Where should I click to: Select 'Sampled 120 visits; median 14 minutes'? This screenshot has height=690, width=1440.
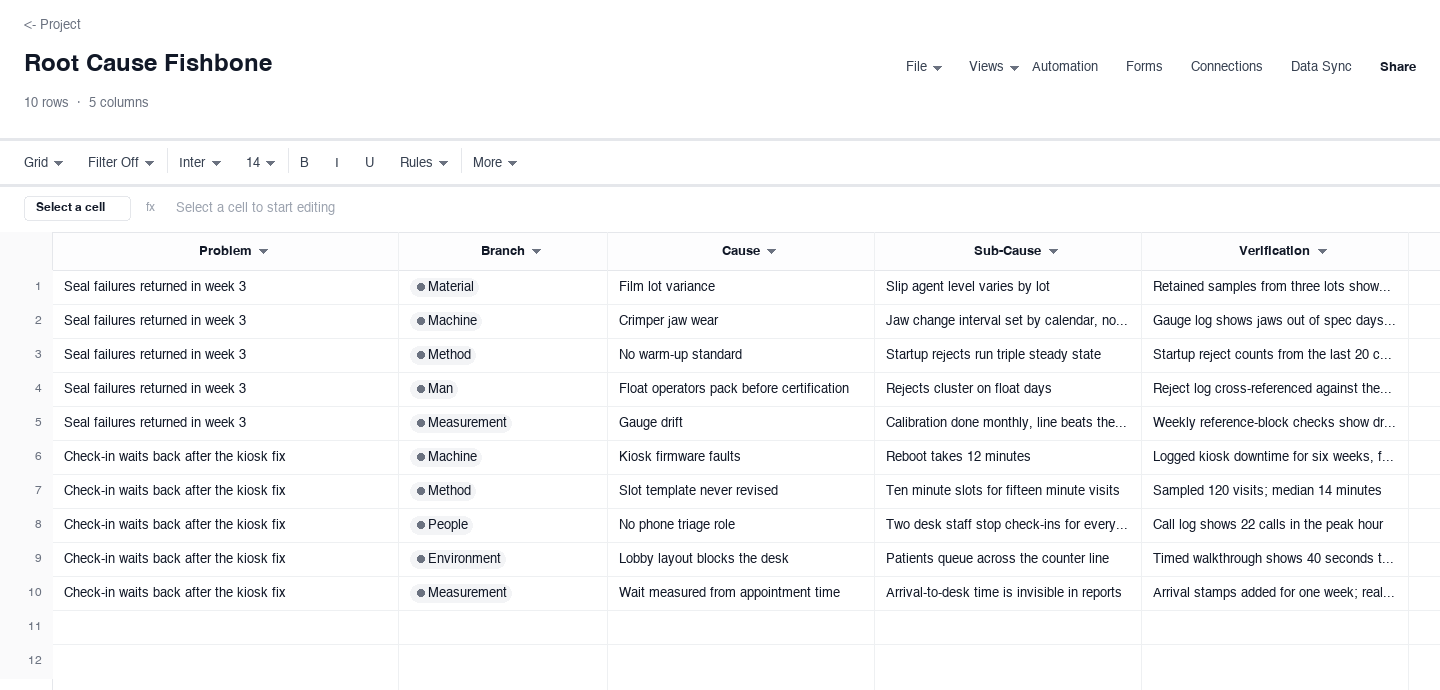(1275, 491)
